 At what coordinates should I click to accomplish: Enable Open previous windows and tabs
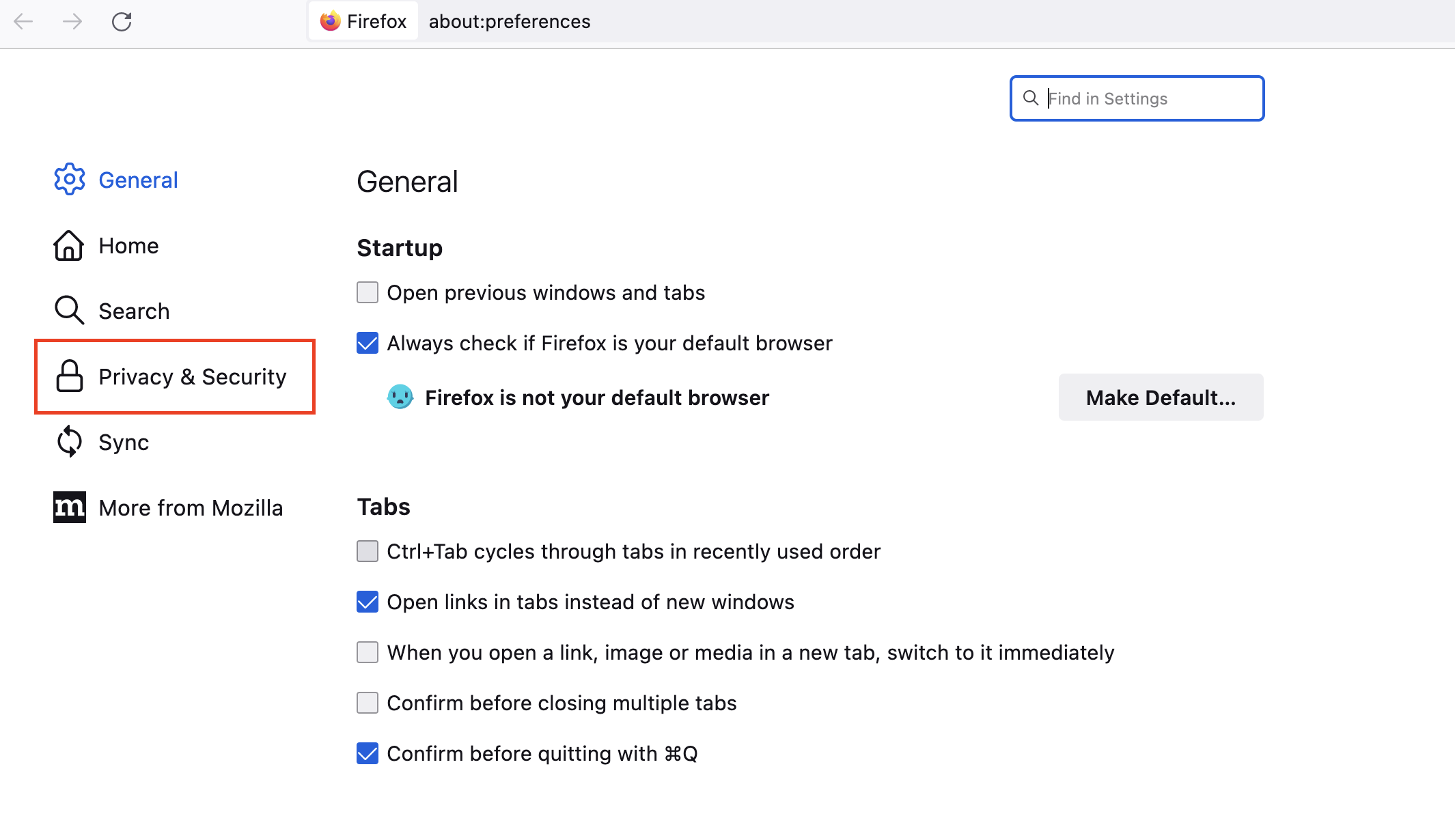click(368, 292)
